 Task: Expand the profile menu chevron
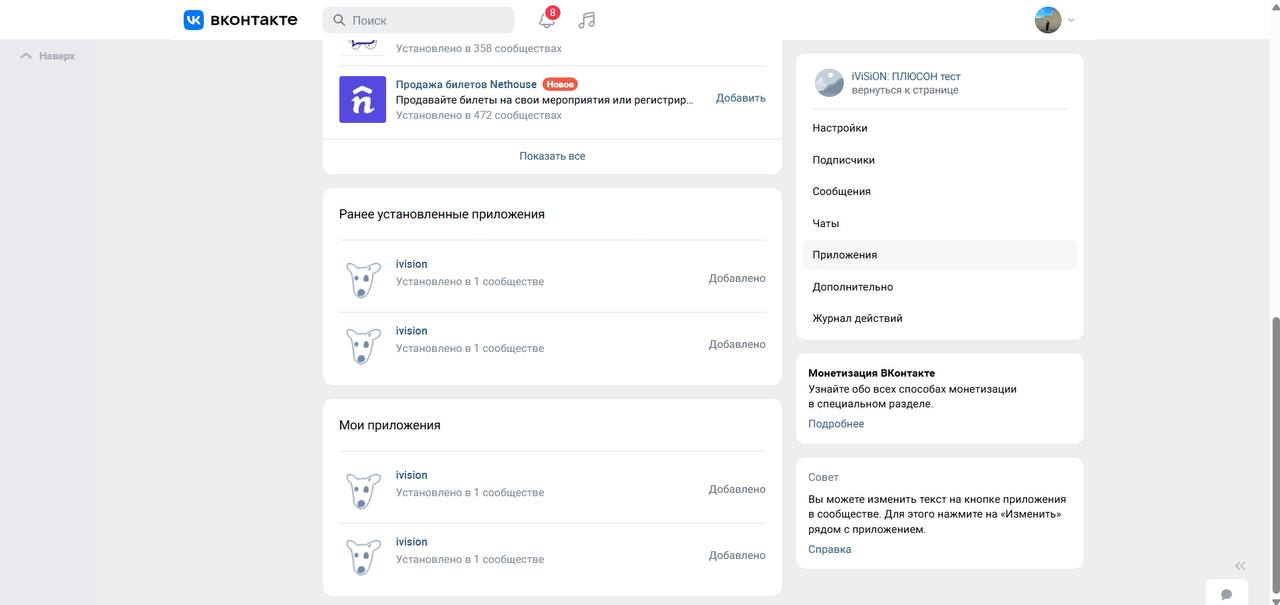[1071, 20]
